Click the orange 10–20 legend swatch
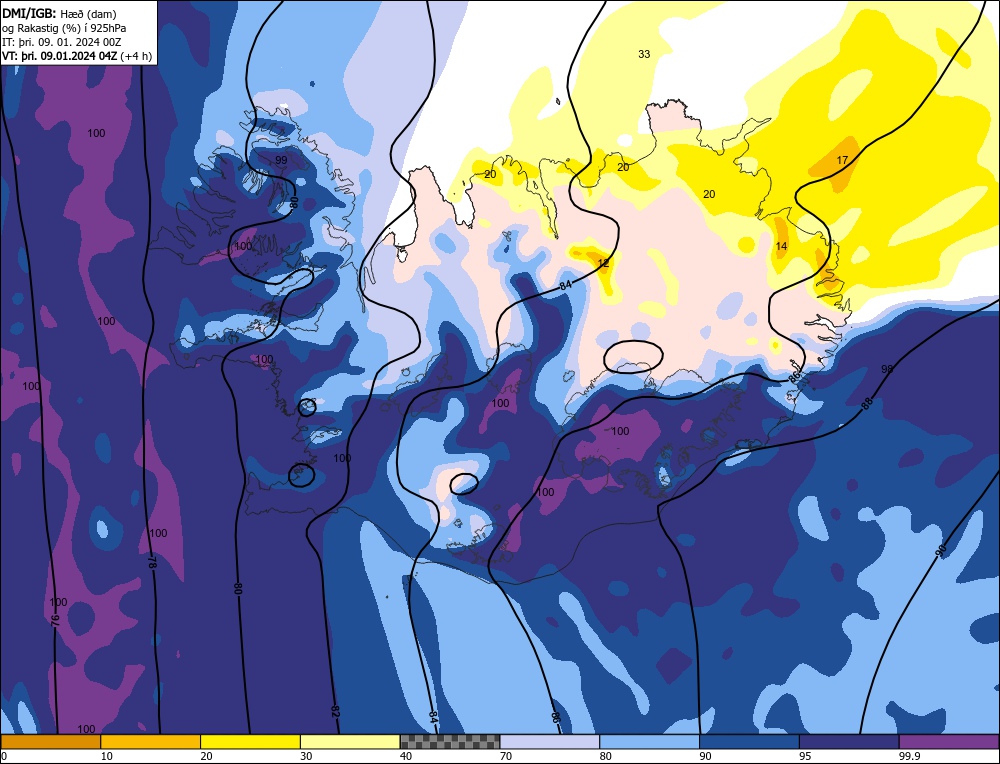Image resolution: width=1000 pixels, height=764 pixels. pyautogui.click(x=151, y=742)
